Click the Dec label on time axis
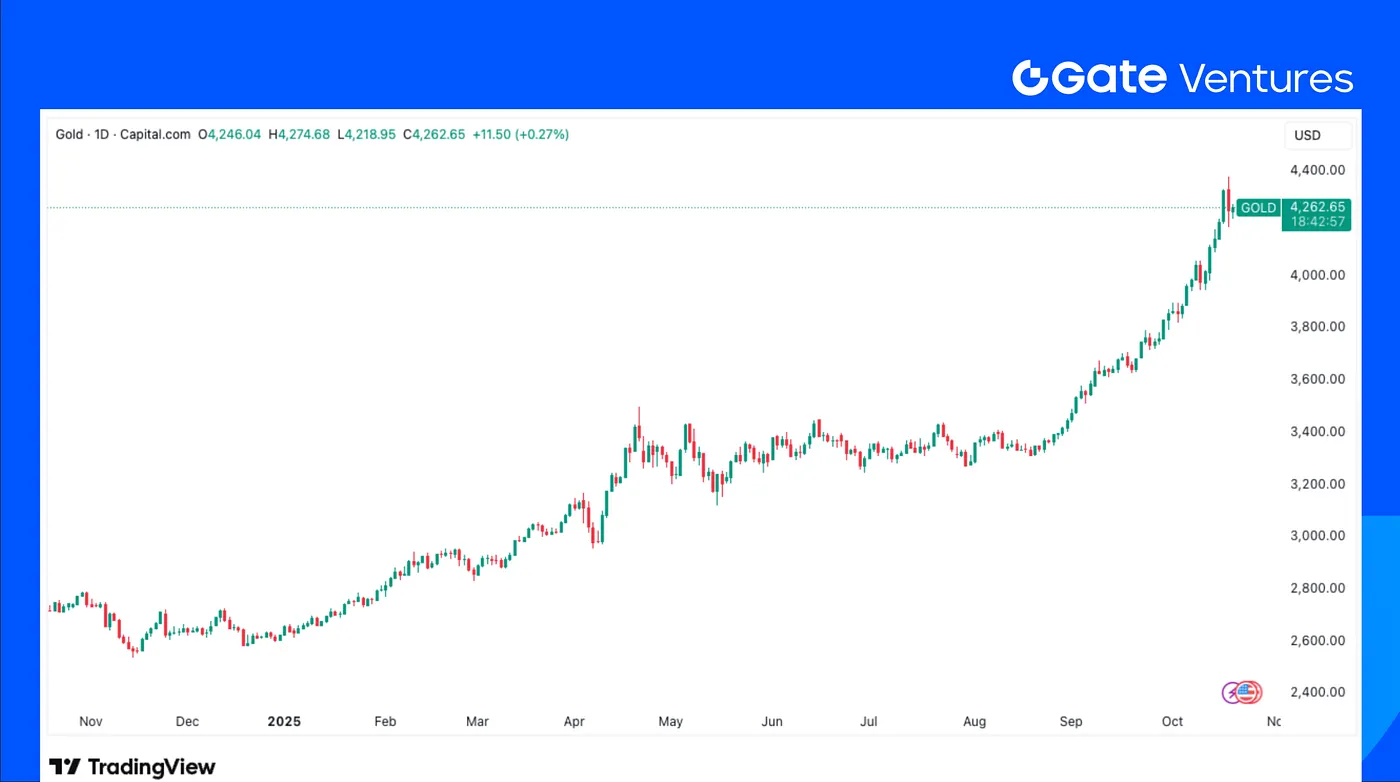Screen dimensions: 1400x782 coord(187,721)
